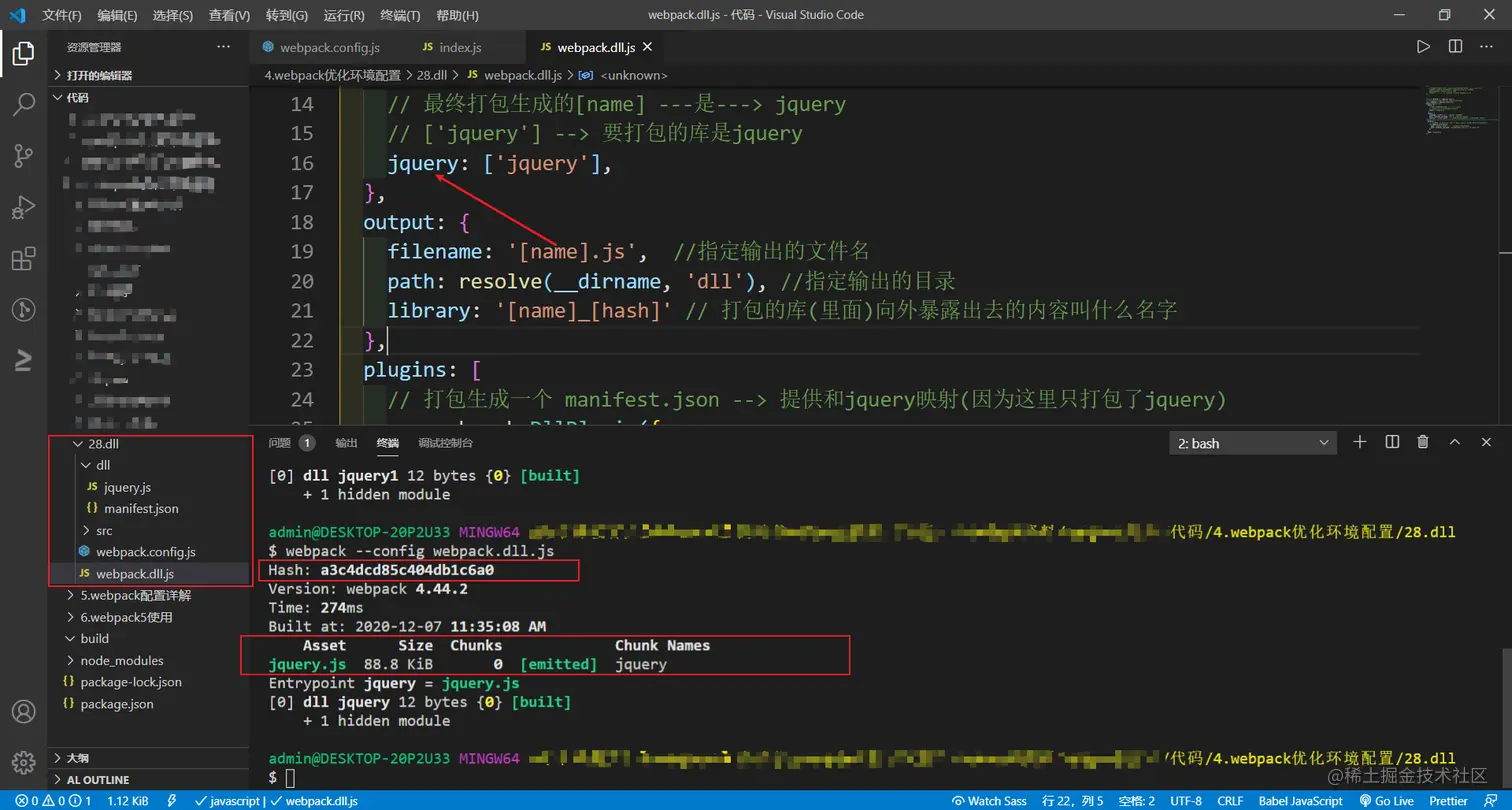1512x810 pixels.
Task: Expand the 打开的编辑器 section
Action: click(x=147, y=75)
